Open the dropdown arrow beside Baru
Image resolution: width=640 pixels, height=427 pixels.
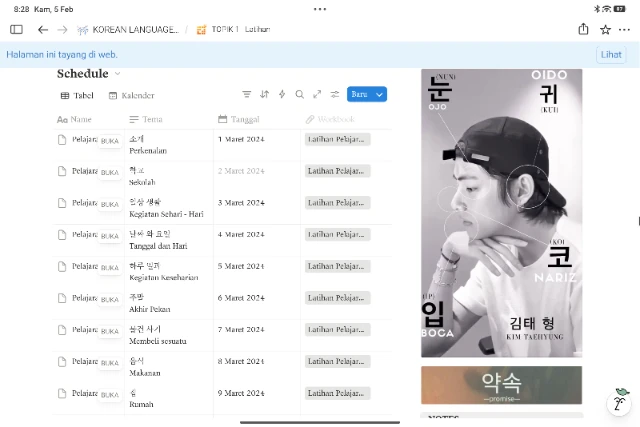[379, 95]
